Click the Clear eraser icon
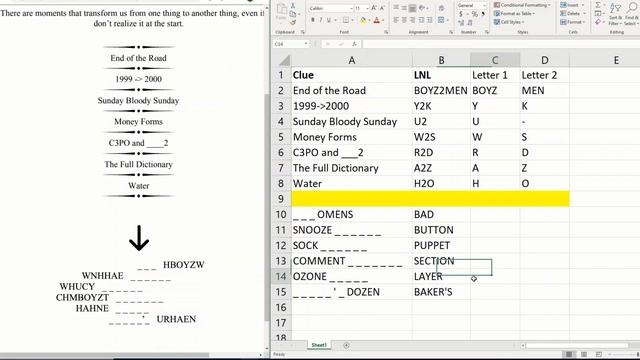The width and height of the screenshot is (640, 360). click(598, 22)
